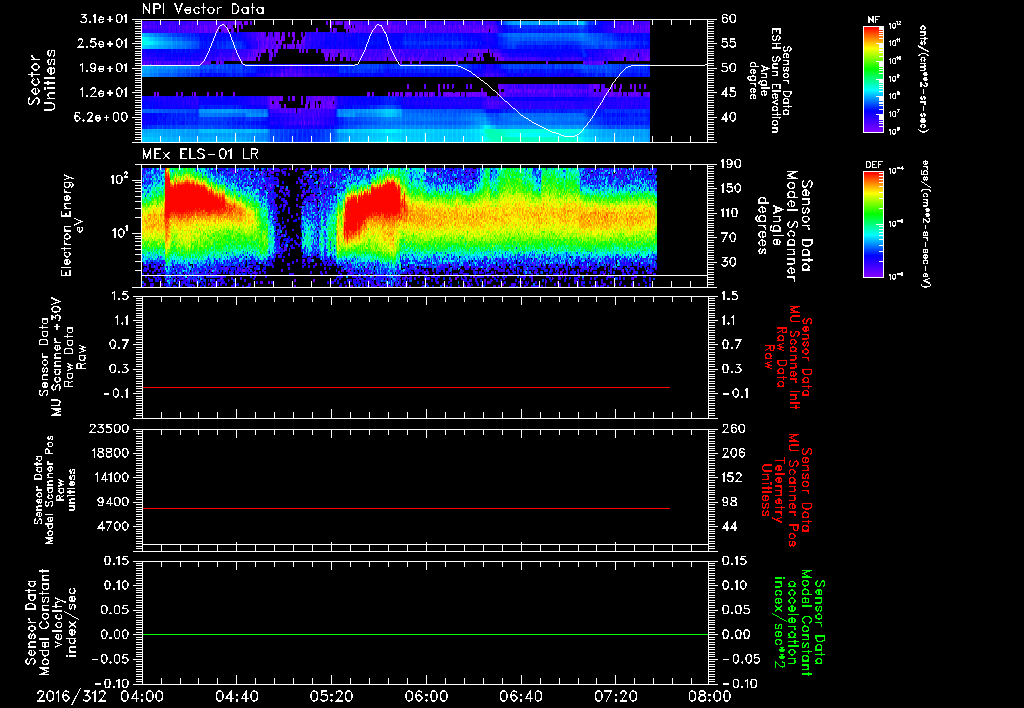This screenshot has width=1024, height=708.
Task: Click the '04:40' time axis label
Action: [236, 696]
